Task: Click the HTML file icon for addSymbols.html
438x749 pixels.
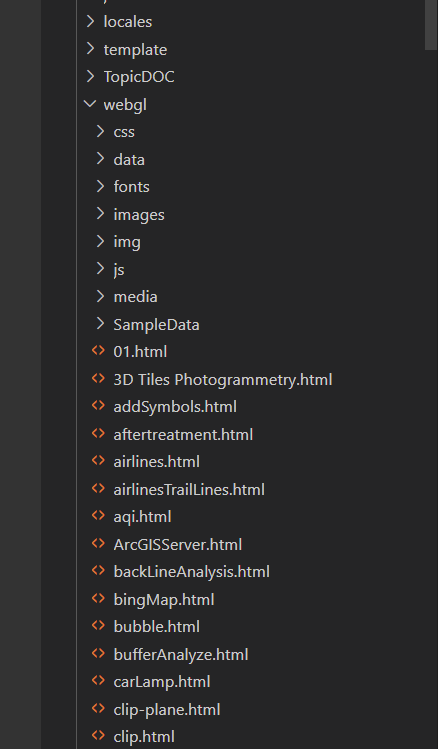Action: pos(98,406)
